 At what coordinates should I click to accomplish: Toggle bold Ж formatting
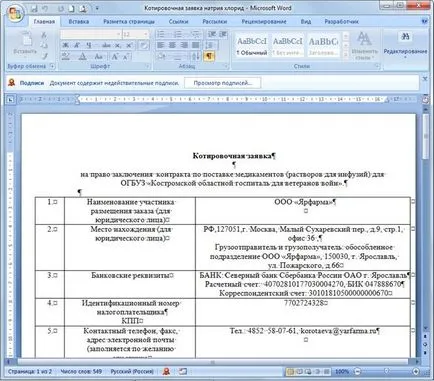point(66,45)
